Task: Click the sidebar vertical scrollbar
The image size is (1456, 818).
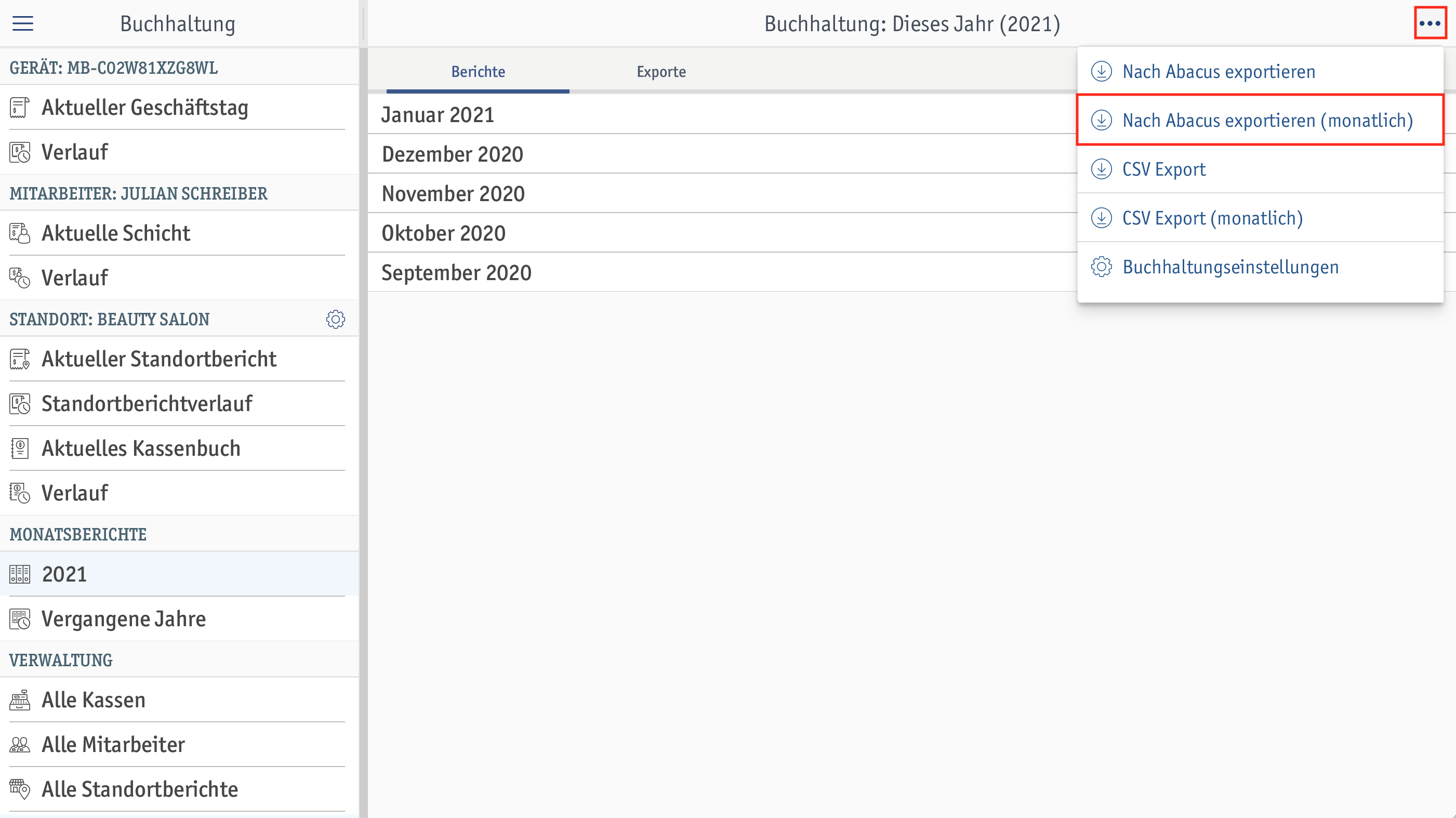Action: (363, 432)
